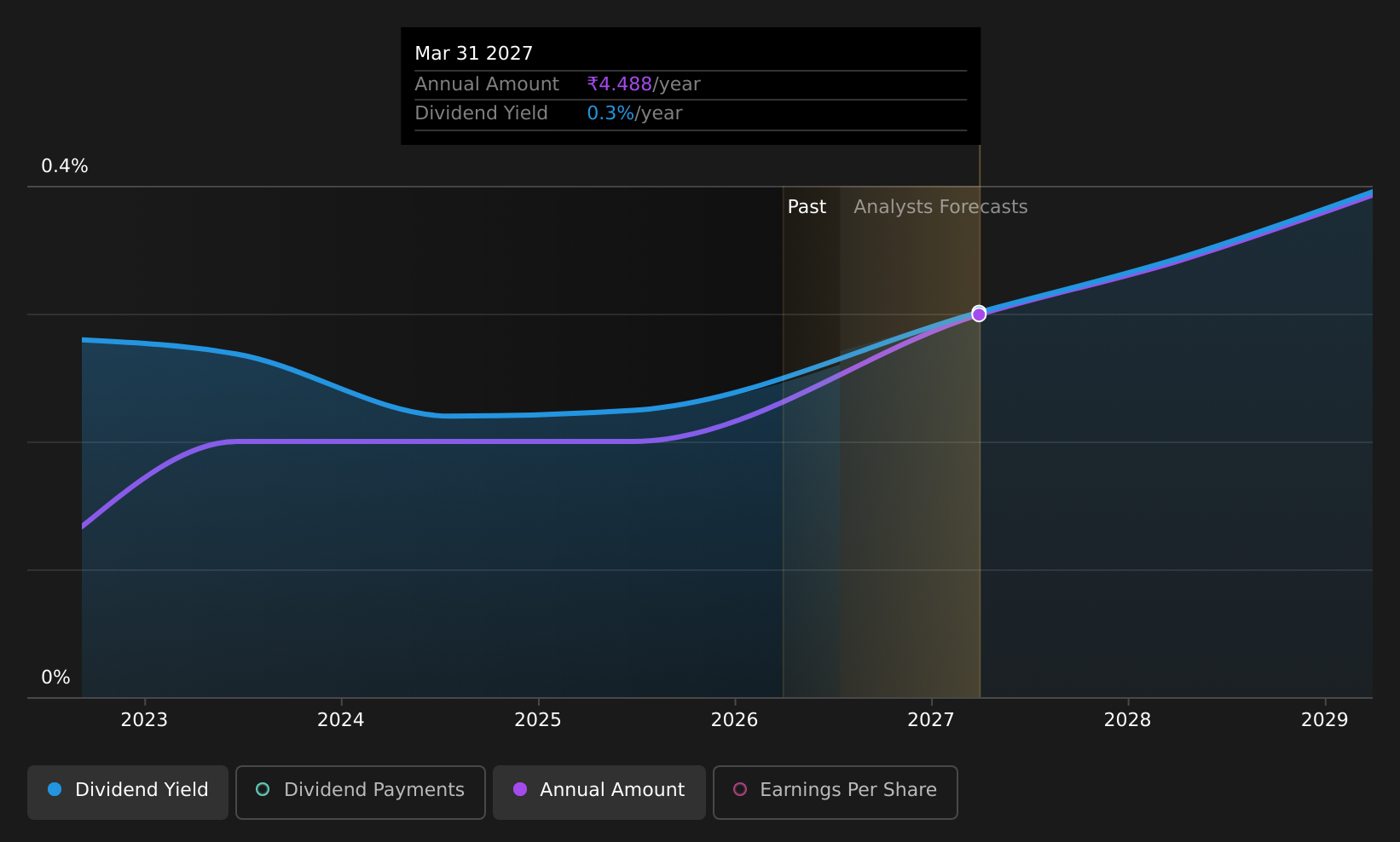Image resolution: width=1400 pixels, height=842 pixels.
Task: Click the blue Dividend Yield legend dot
Action: point(55,789)
